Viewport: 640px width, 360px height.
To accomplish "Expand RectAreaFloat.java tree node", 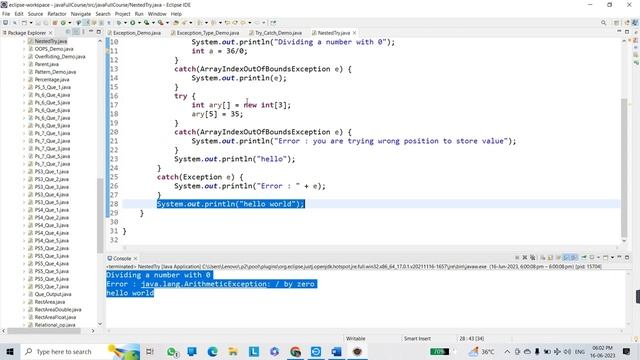I will 24,317.
